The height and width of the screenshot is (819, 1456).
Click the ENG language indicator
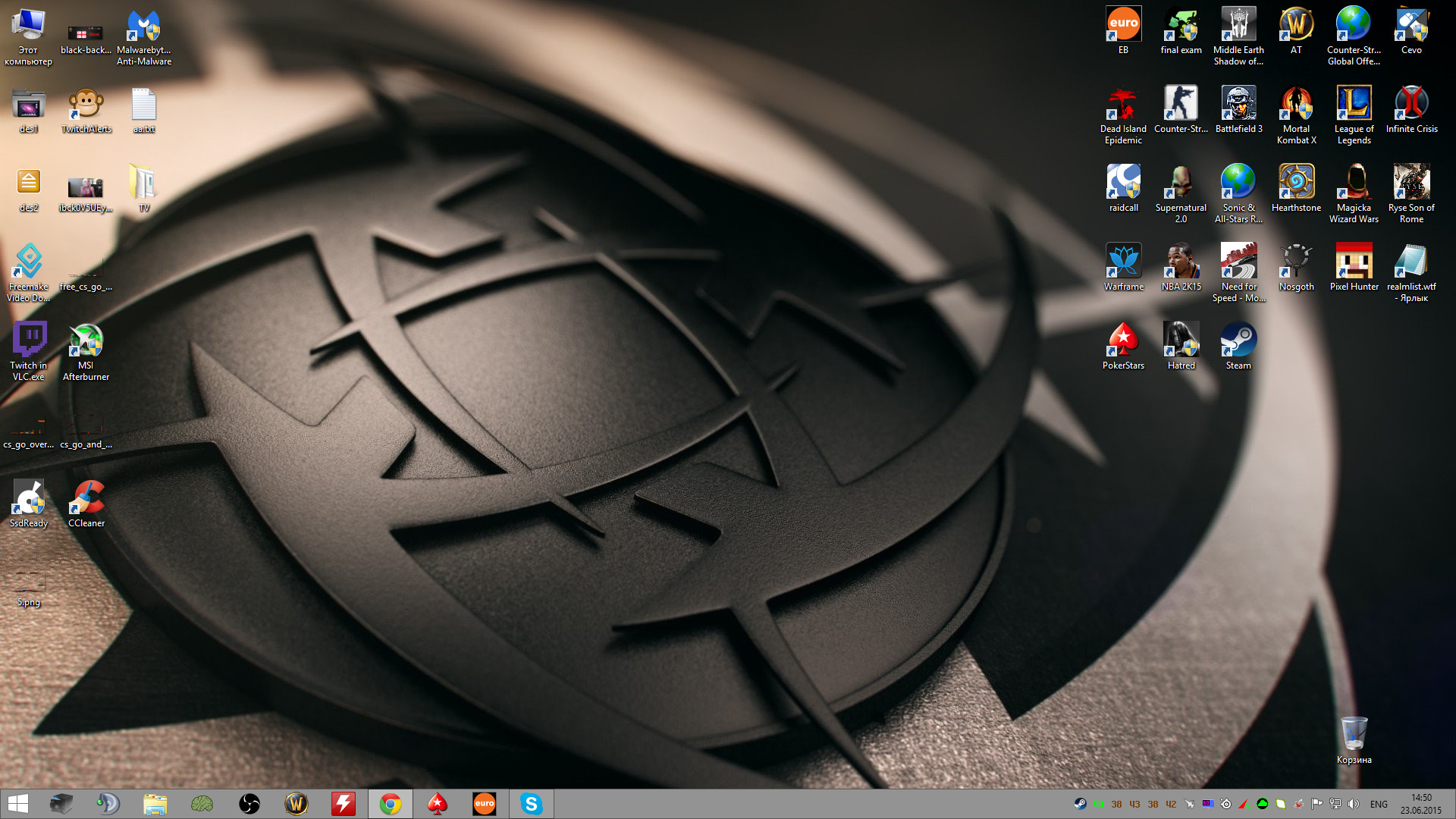[x=1379, y=804]
